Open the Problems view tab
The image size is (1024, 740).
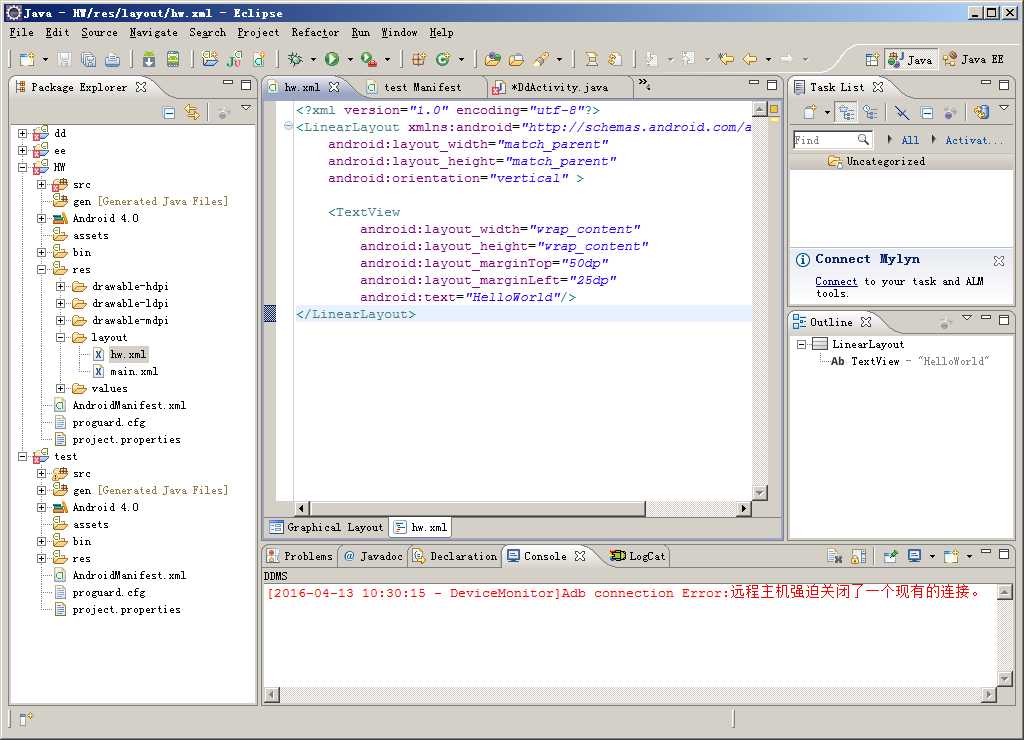300,556
